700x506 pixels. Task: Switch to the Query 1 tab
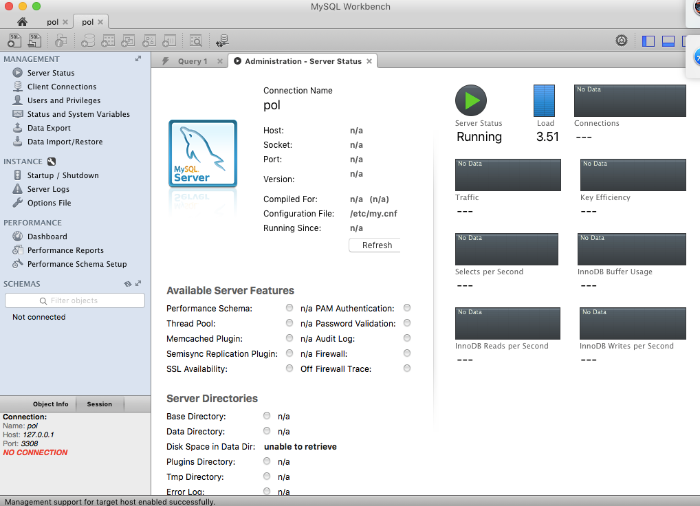(x=192, y=61)
